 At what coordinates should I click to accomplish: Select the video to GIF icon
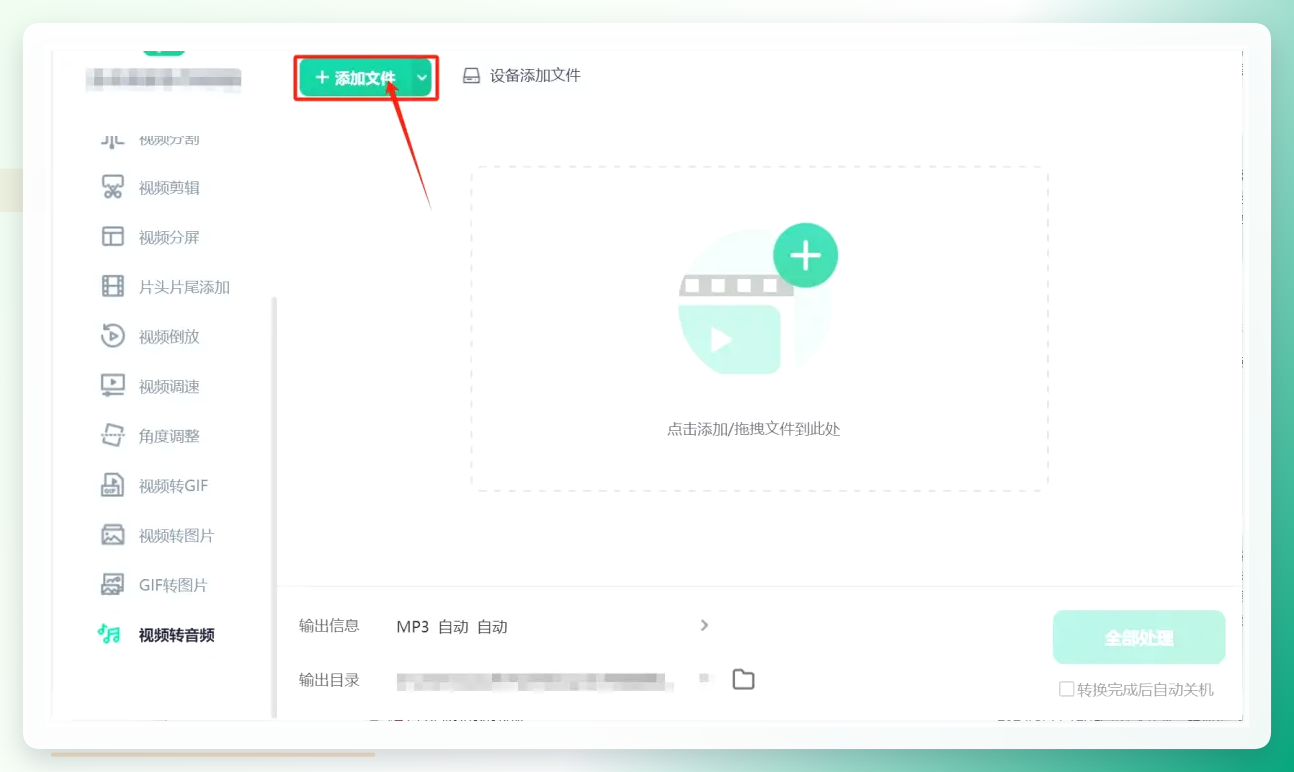[112, 486]
